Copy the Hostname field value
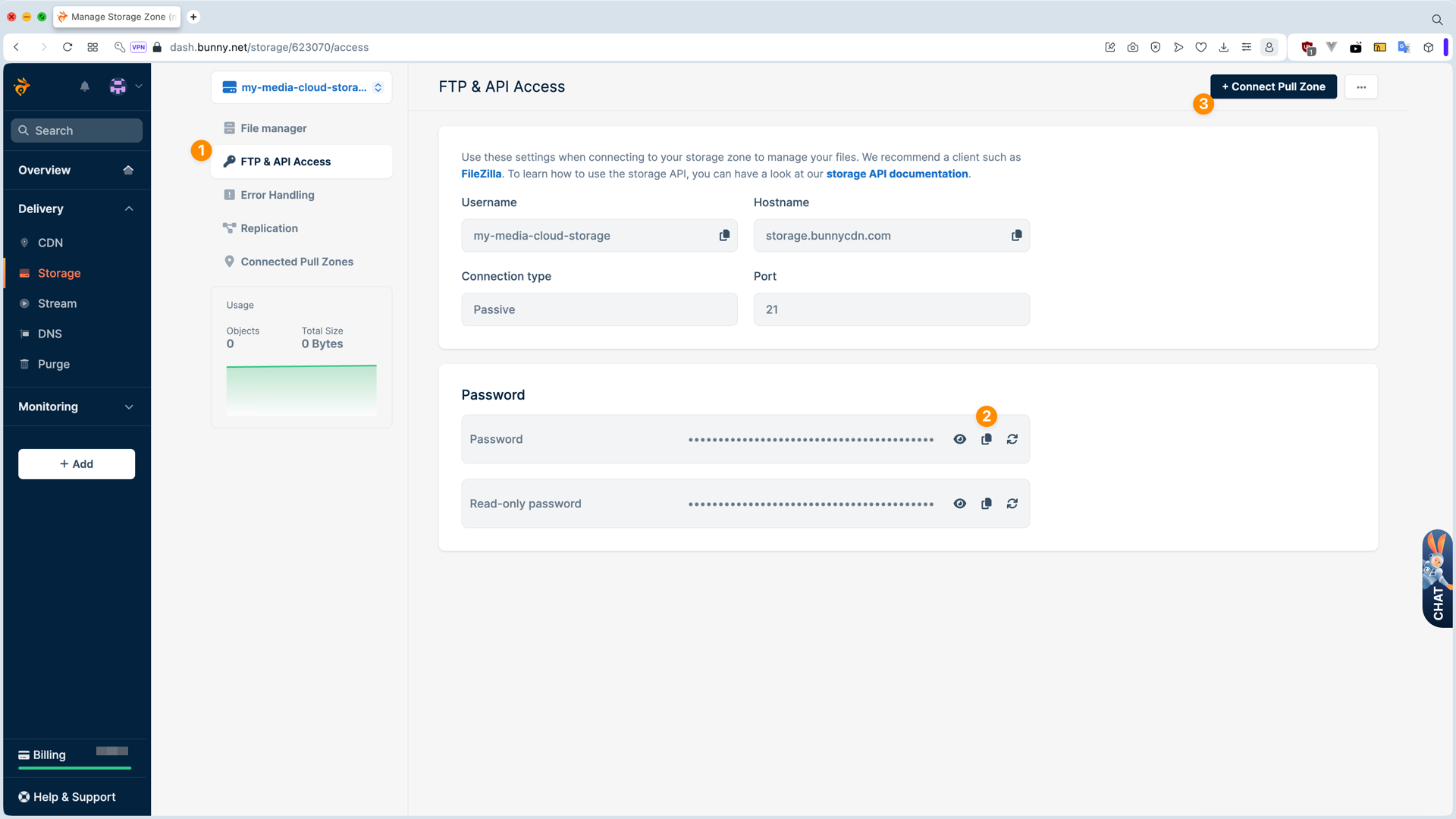The image size is (1456, 819). coord(1016,236)
